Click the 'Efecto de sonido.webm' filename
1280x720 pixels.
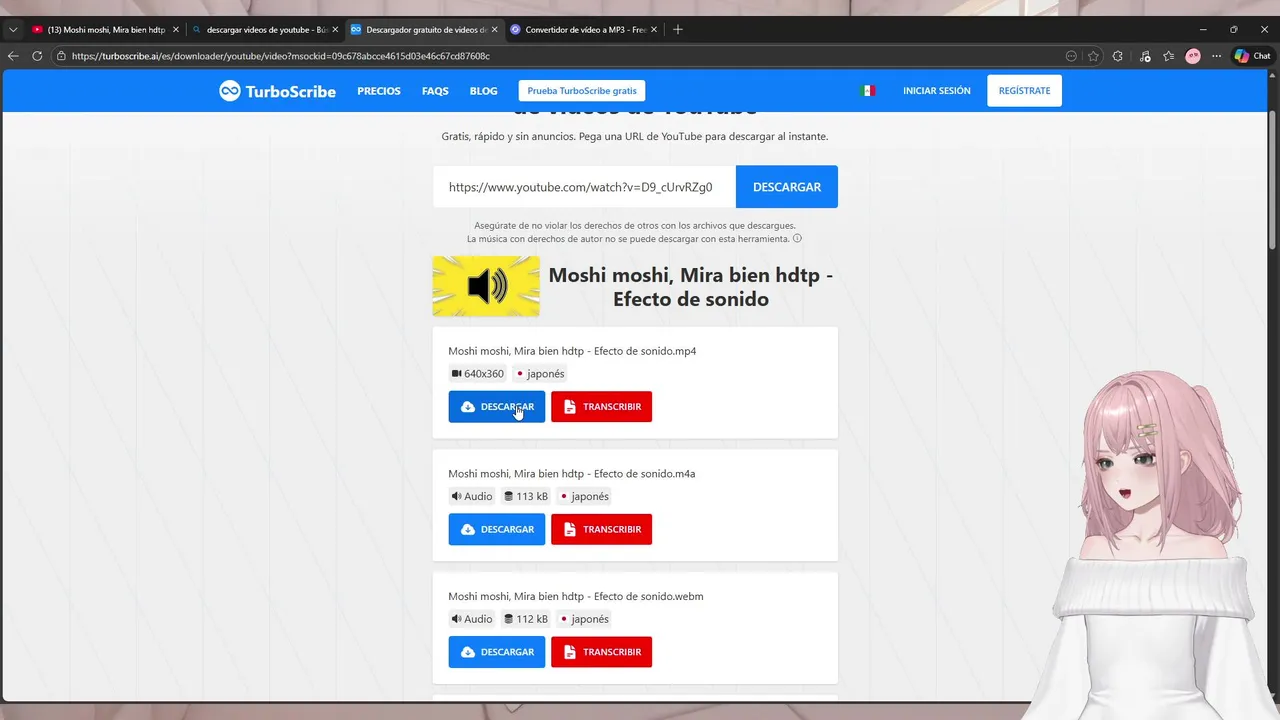point(576,596)
